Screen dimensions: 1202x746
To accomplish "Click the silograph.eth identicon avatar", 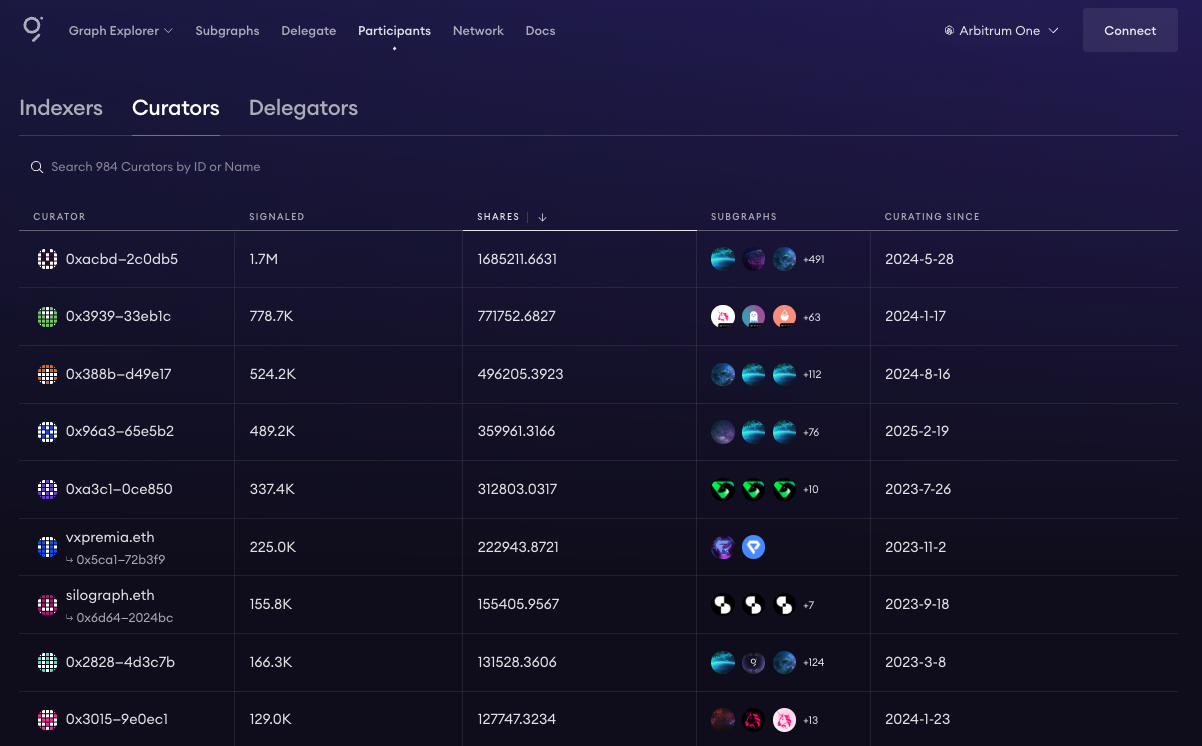I will [47, 605].
